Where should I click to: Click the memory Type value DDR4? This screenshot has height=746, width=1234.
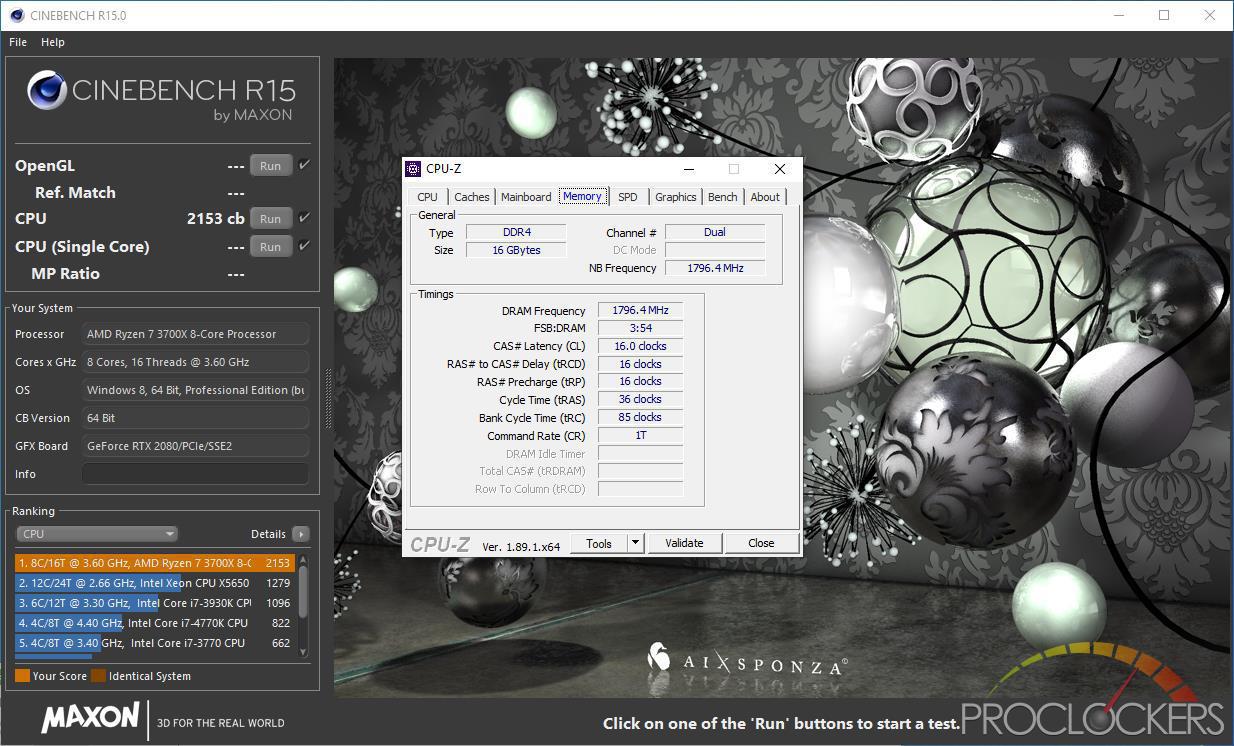click(516, 232)
